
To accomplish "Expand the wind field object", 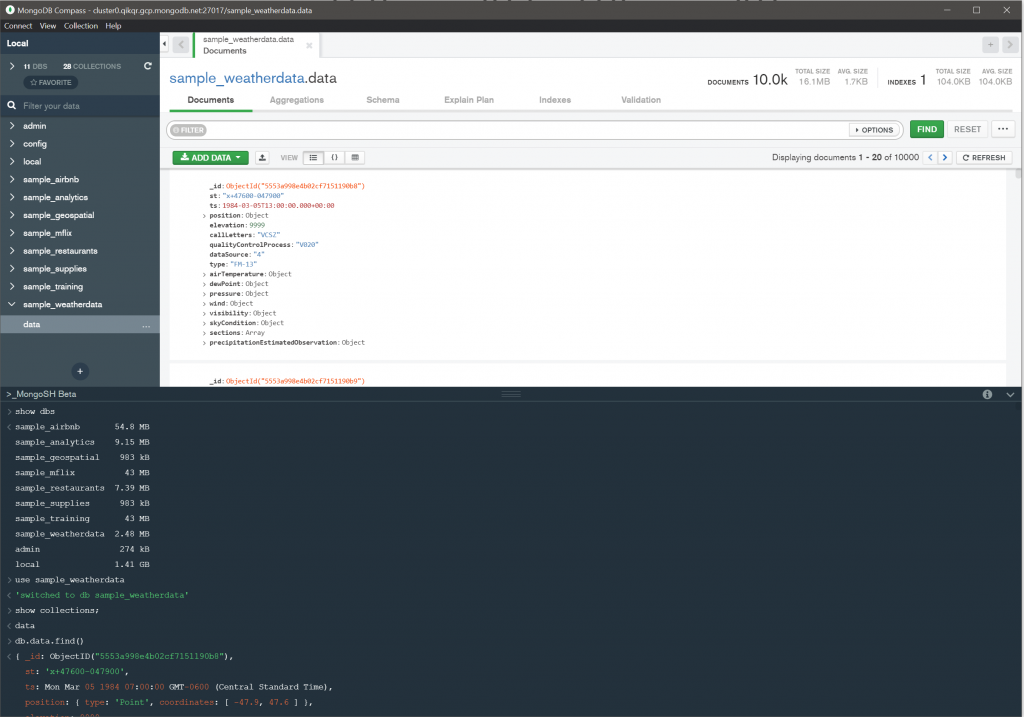I will coord(204,304).
